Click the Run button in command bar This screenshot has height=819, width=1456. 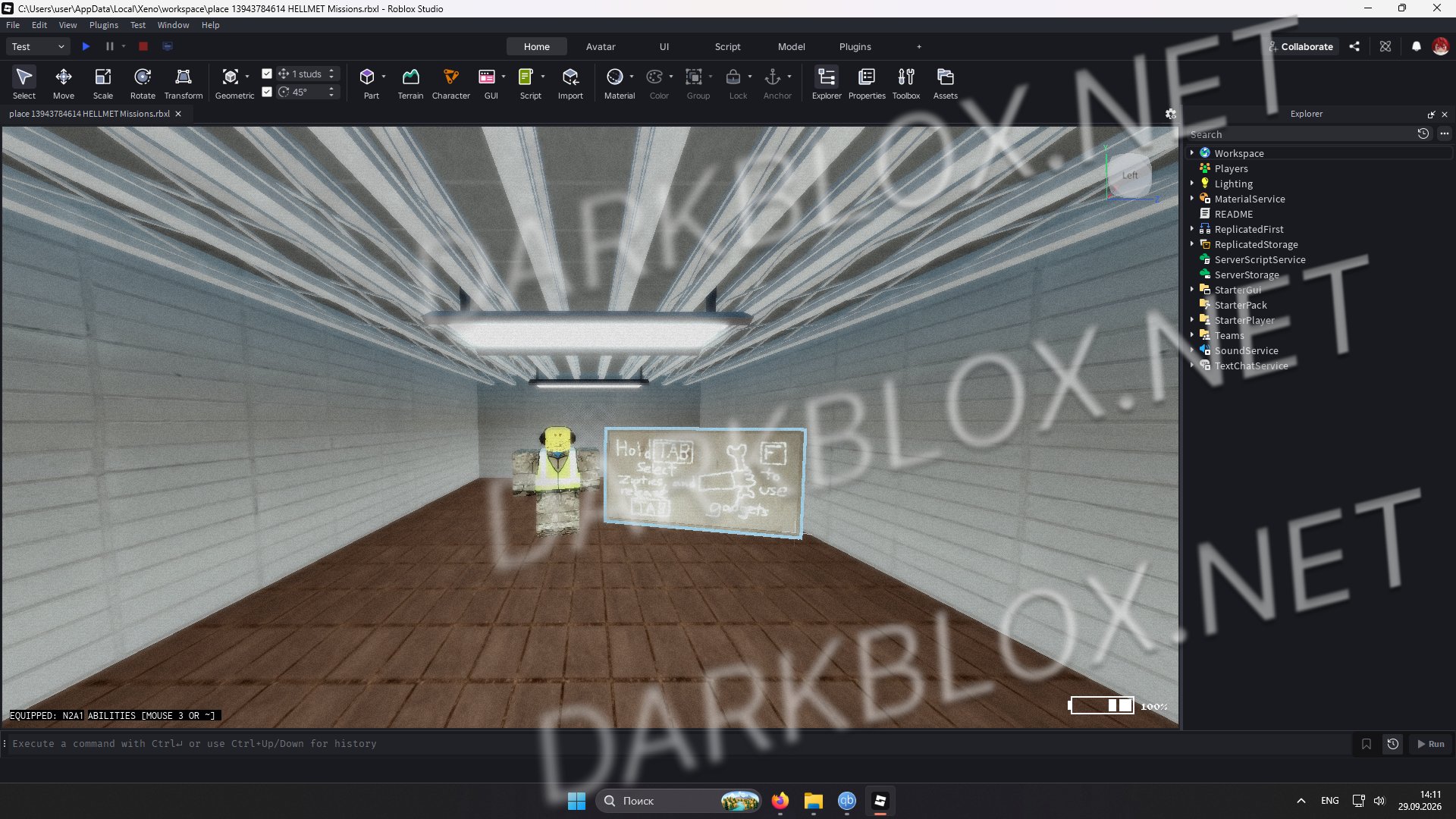tap(1431, 744)
